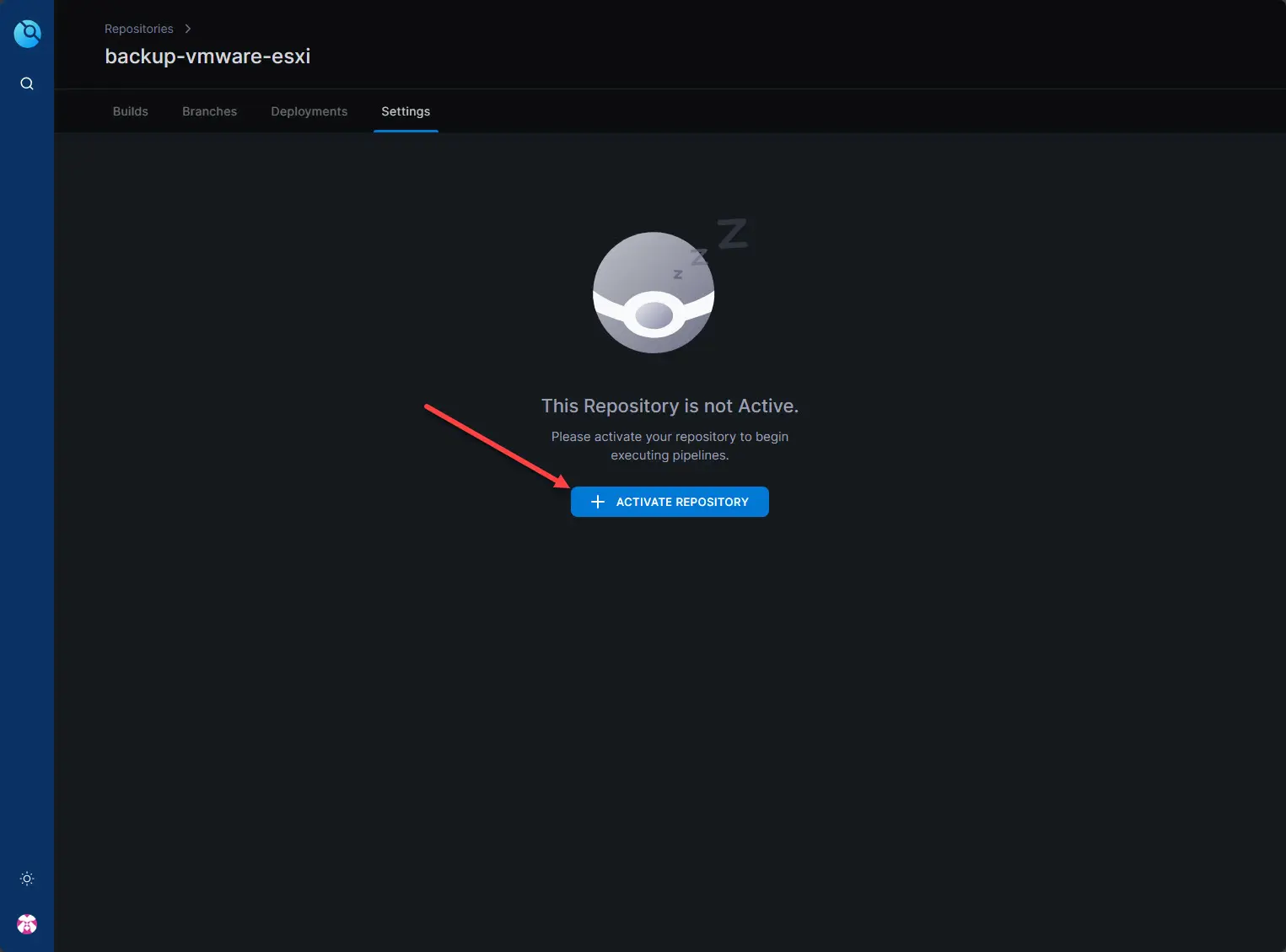Switch to the Builds tab
1286x952 pixels.
[x=131, y=111]
